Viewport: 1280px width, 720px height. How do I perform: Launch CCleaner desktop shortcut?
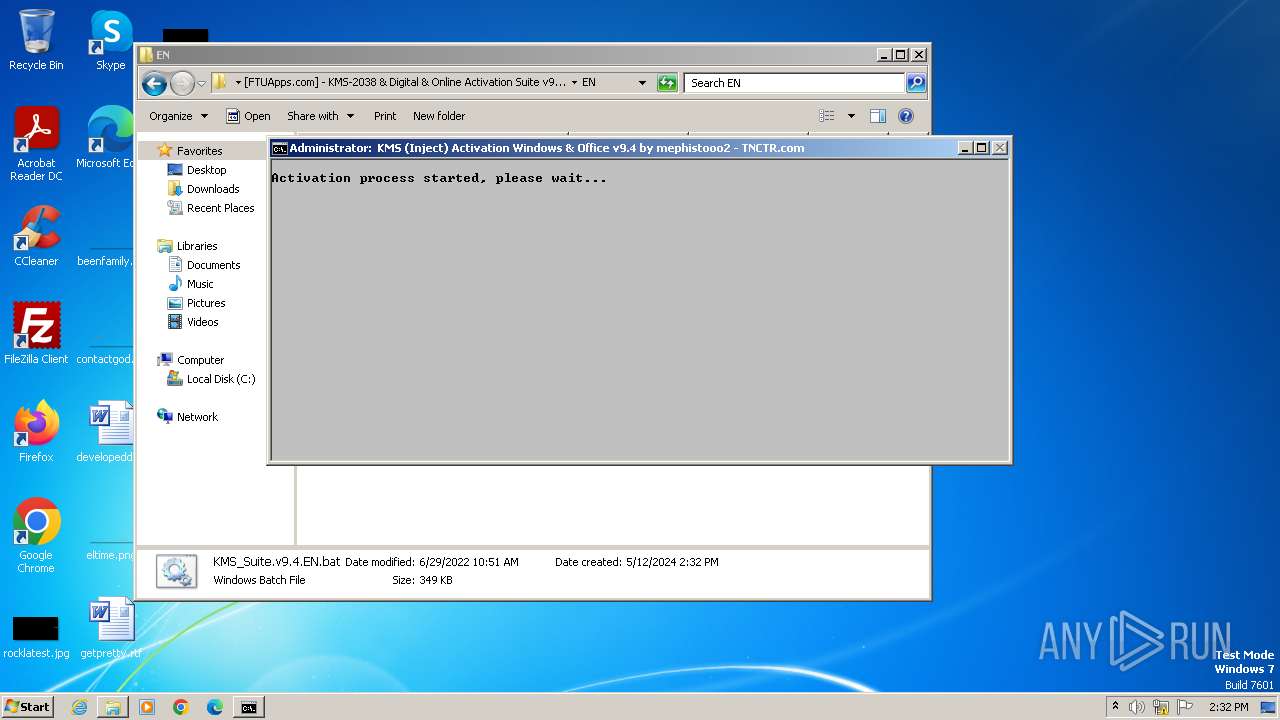tap(36, 236)
